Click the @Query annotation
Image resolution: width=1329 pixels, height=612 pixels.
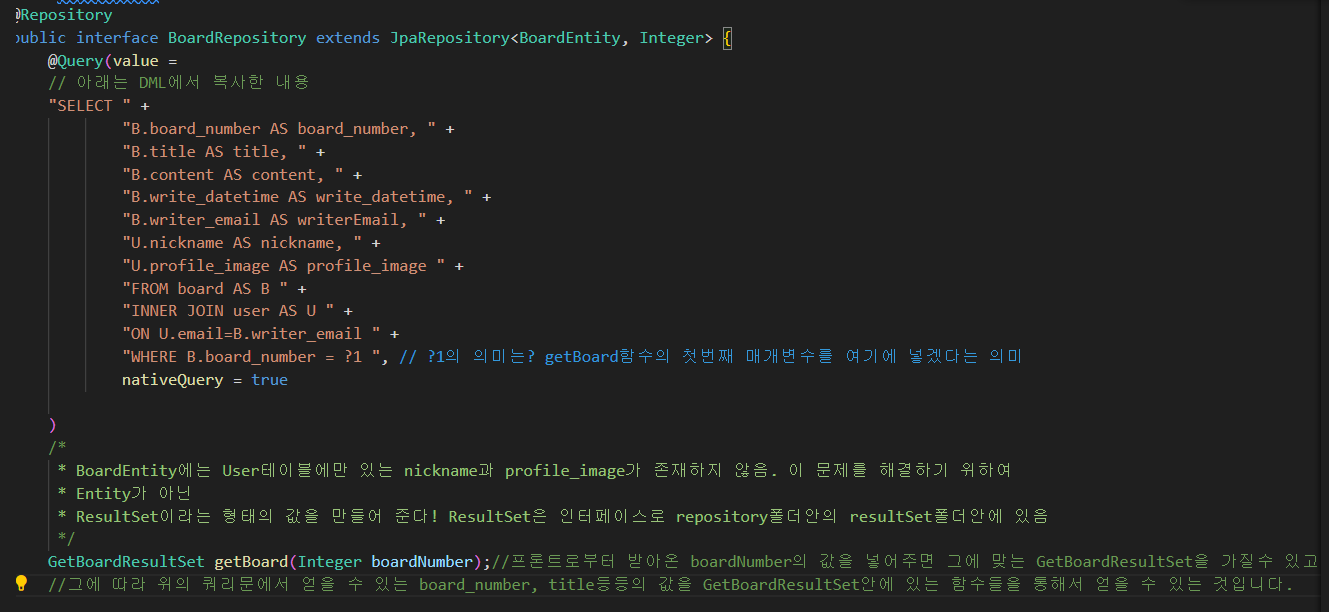(75, 61)
